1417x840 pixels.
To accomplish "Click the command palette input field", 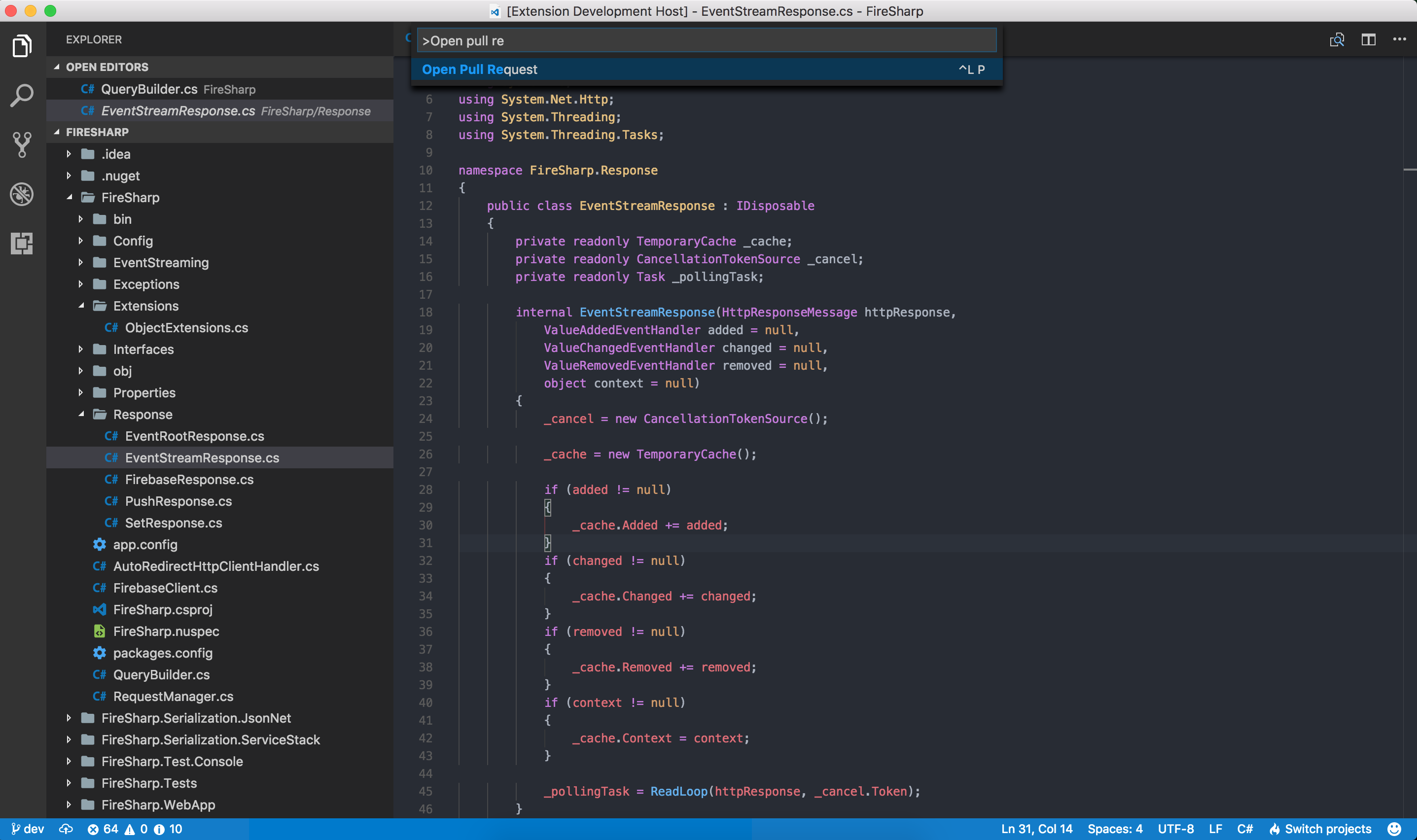I will click(x=706, y=41).
